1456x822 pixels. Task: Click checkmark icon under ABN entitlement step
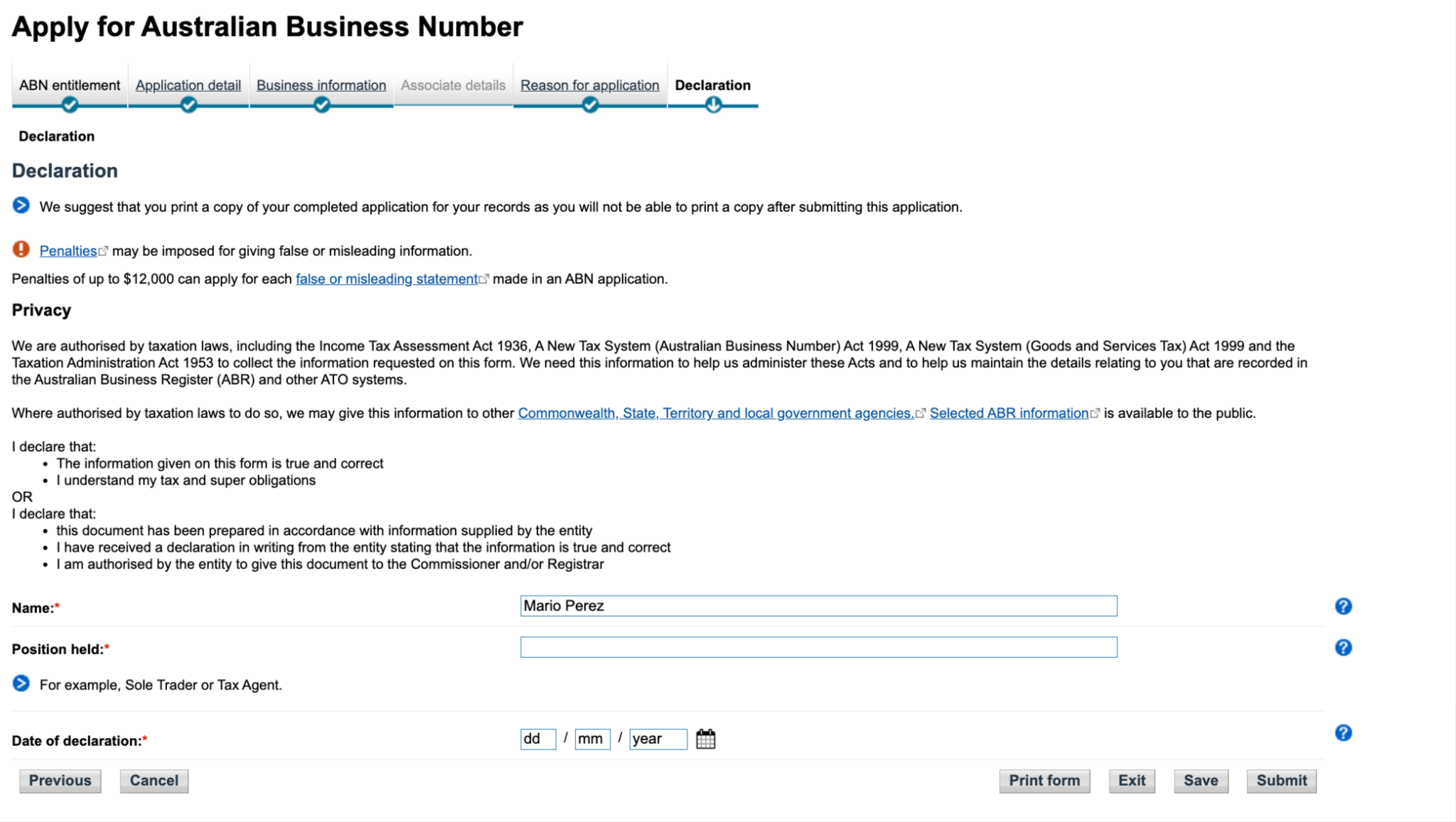point(70,105)
